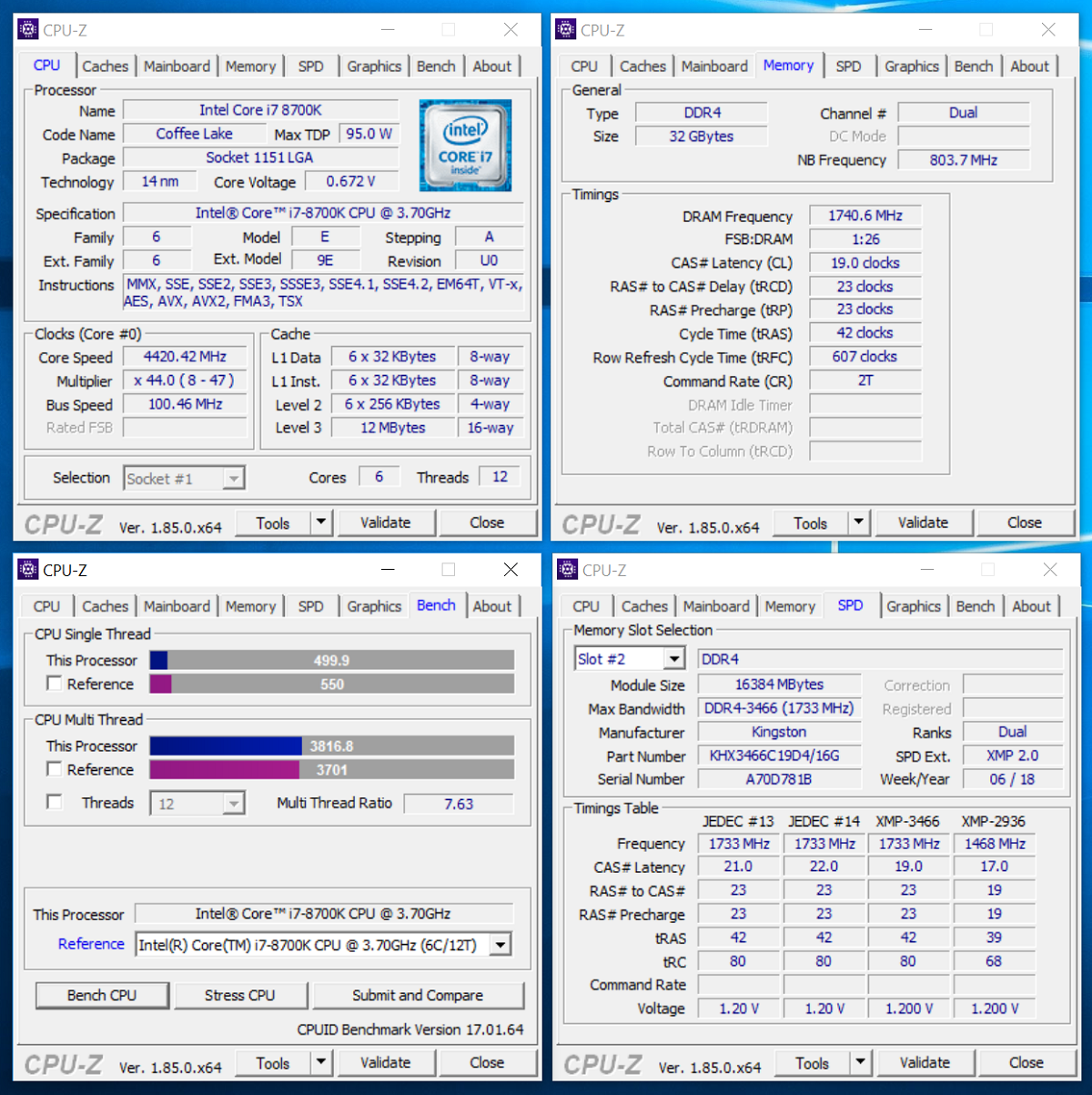
Task: Close the Bench window with the X button
Action: click(x=511, y=570)
